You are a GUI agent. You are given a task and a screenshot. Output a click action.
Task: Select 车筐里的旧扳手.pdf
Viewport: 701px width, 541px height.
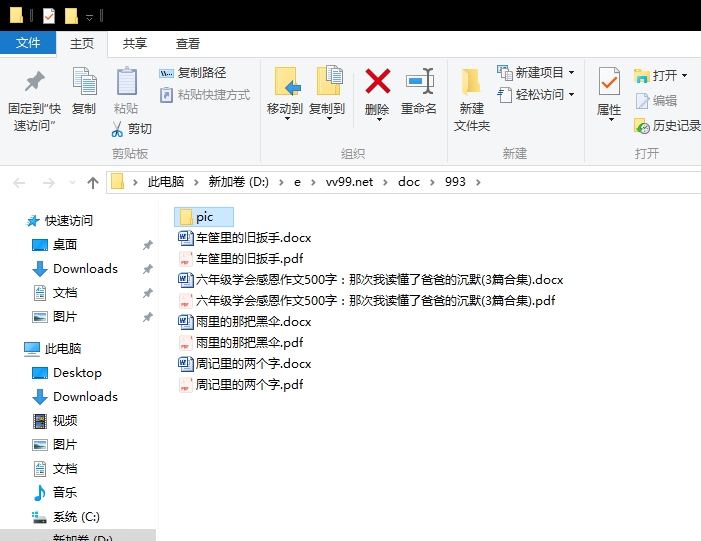(241, 258)
